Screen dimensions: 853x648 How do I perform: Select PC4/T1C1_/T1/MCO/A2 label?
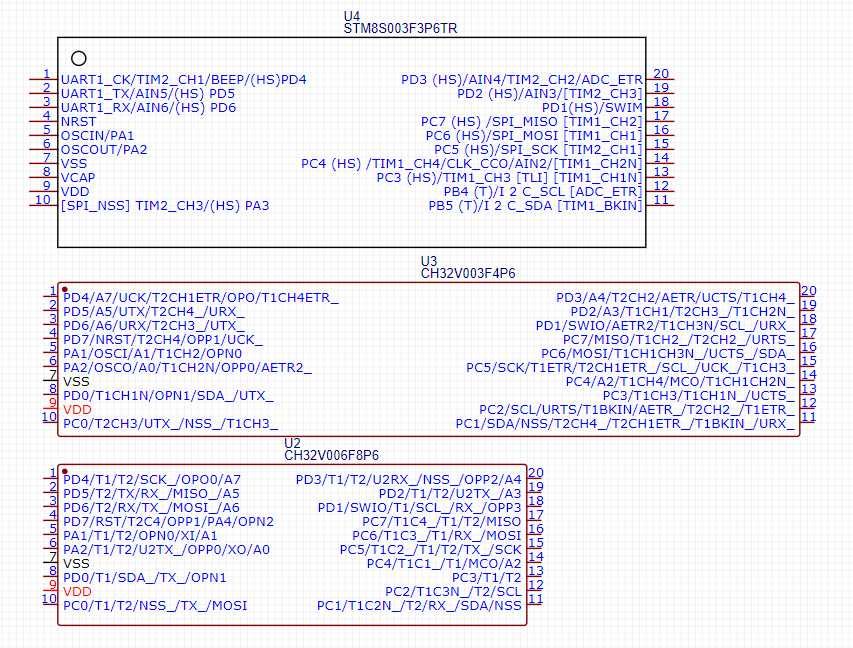[444, 564]
